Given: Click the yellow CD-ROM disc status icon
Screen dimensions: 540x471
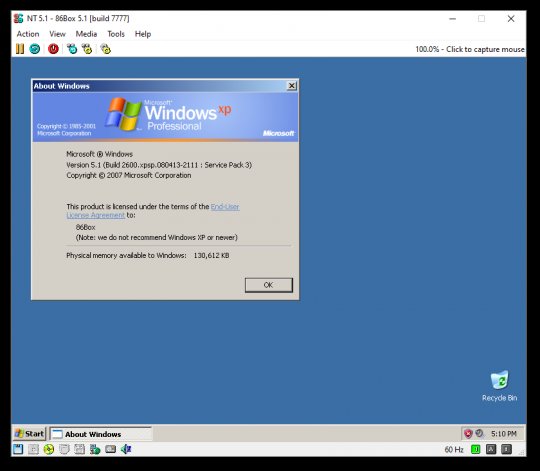Looking at the screenshot, I should [49, 449].
